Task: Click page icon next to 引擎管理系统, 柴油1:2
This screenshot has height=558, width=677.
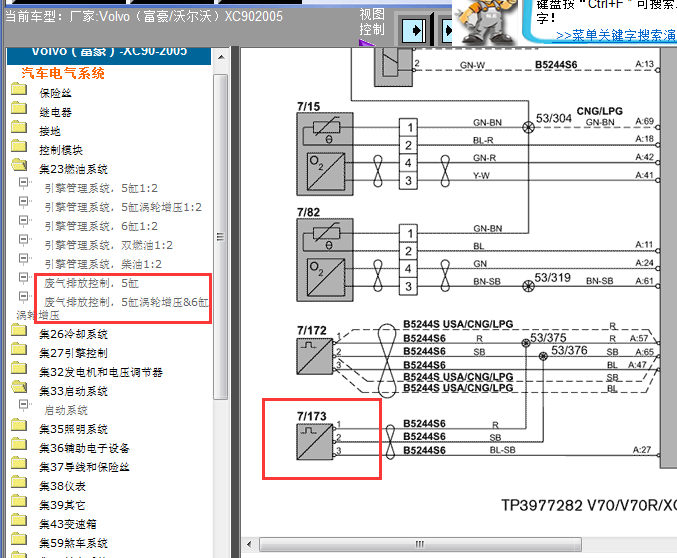Action: click(24, 259)
